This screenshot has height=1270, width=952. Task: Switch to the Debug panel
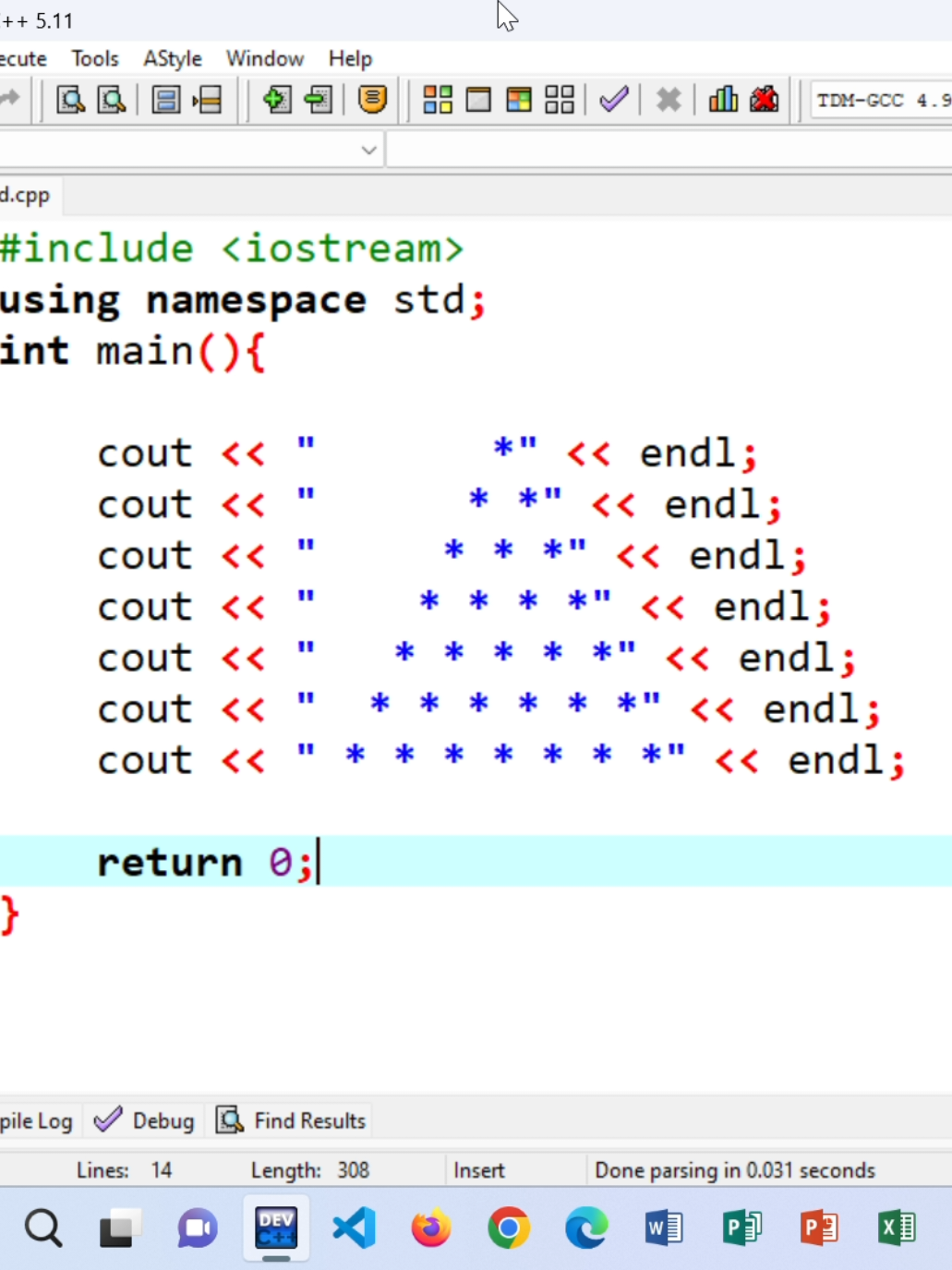pos(143,1120)
